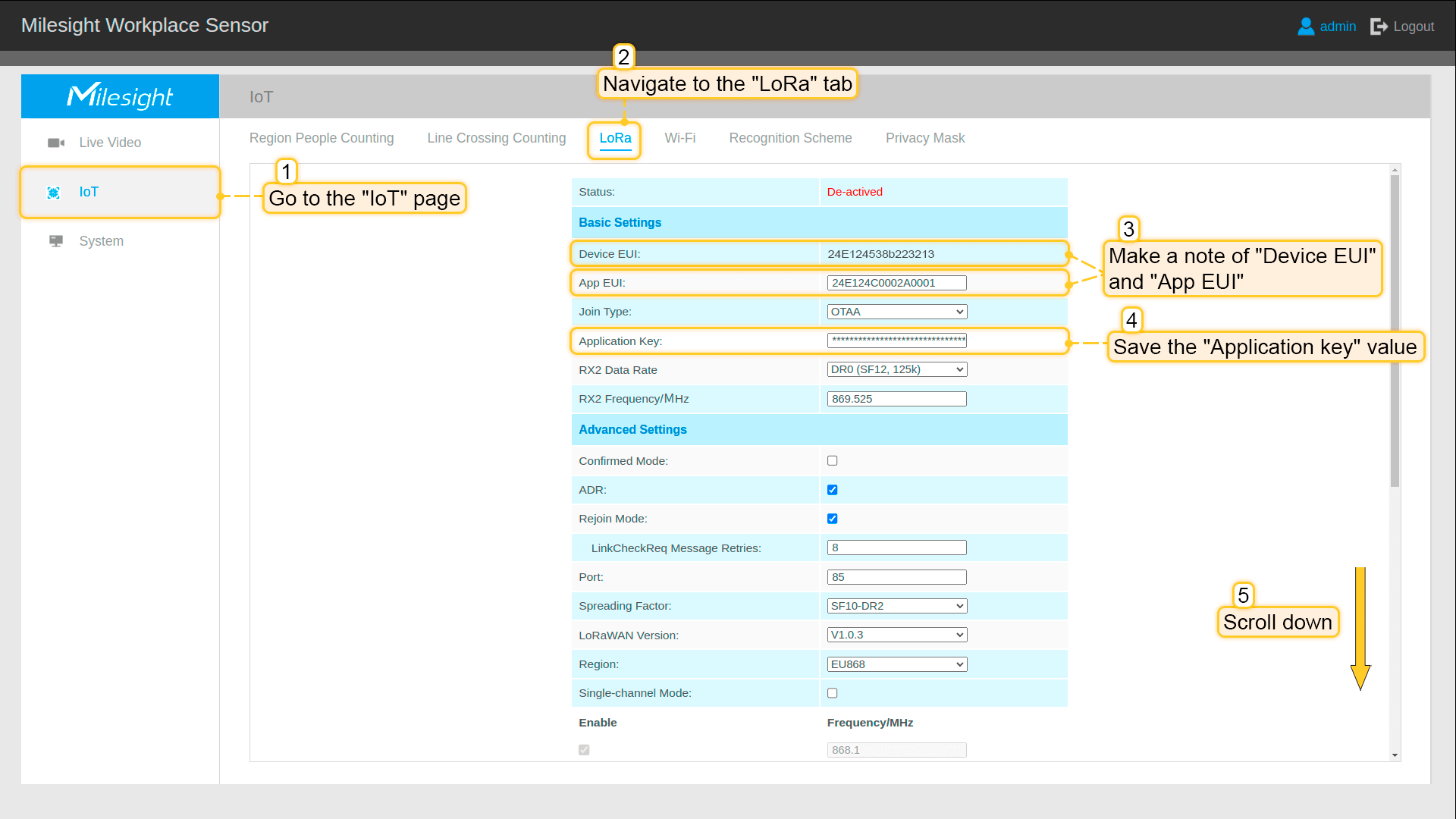The width and height of the screenshot is (1456, 819).
Task: Click the System monitor icon
Action: pyautogui.click(x=56, y=241)
